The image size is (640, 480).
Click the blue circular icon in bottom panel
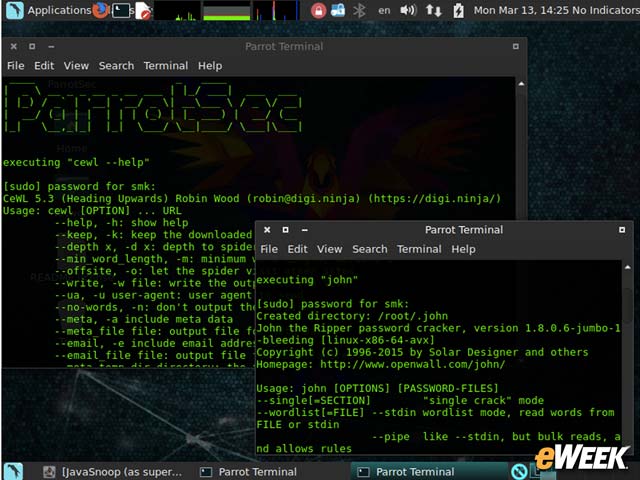(x=519, y=472)
